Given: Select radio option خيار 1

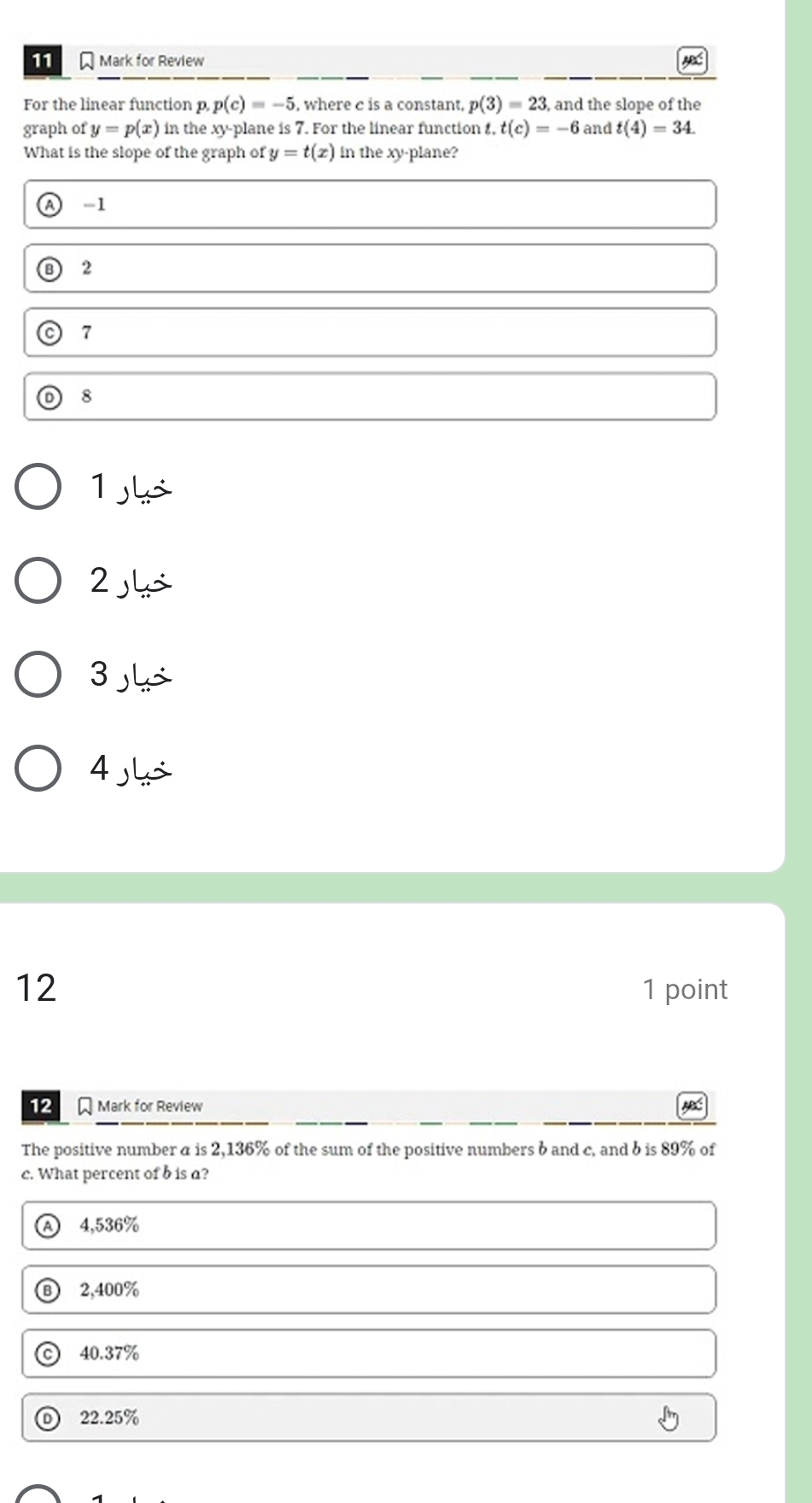Looking at the screenshot, I should click(38, 488).
